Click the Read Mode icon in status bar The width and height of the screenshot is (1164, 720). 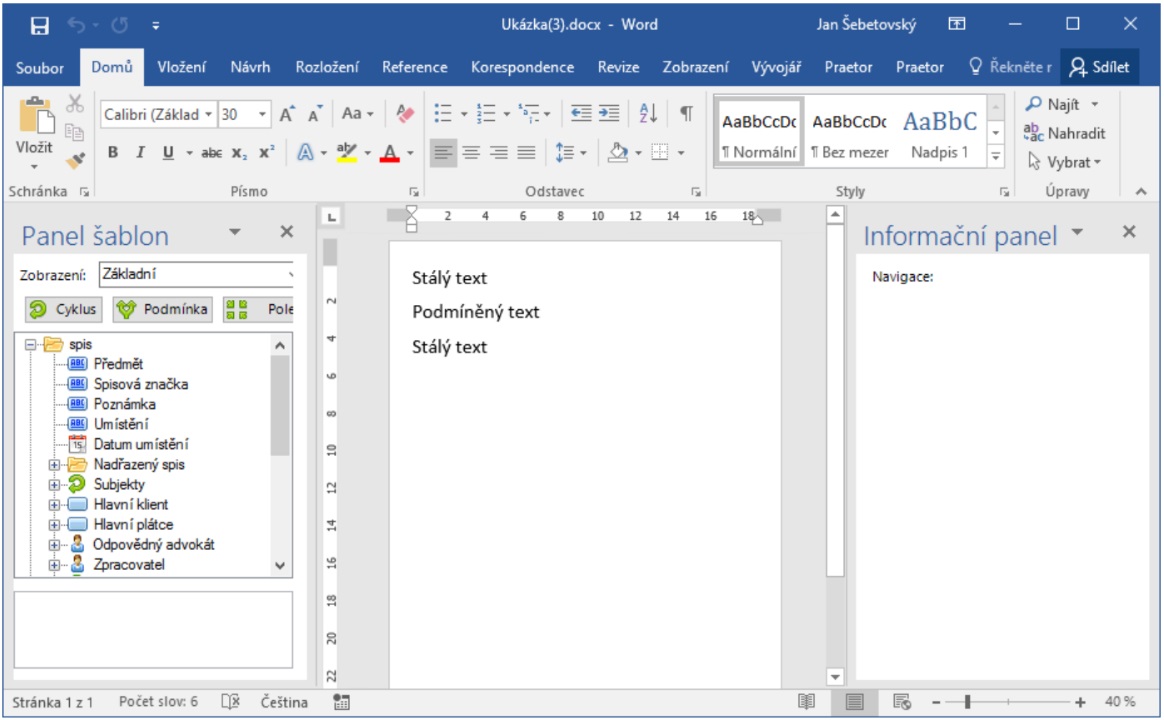click(x=806, y=702)
